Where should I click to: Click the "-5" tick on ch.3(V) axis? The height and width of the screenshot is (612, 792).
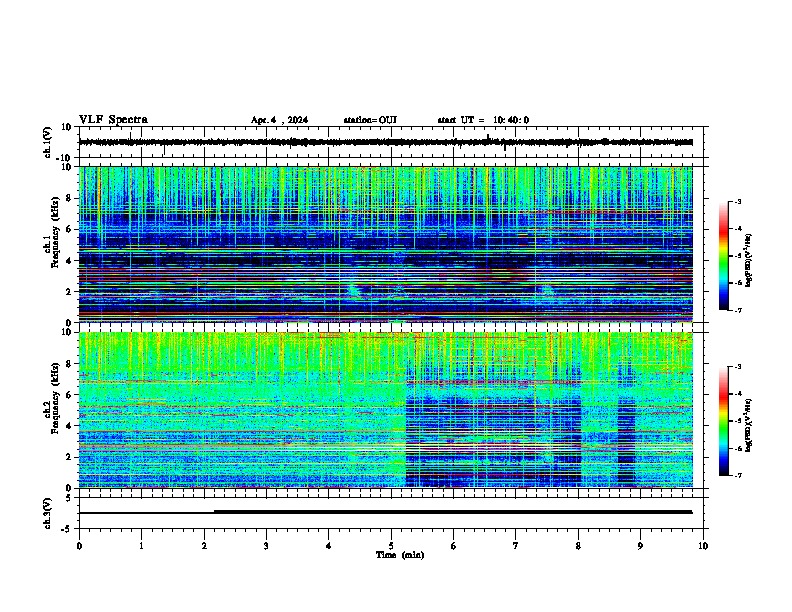click(x=67, y=529)
